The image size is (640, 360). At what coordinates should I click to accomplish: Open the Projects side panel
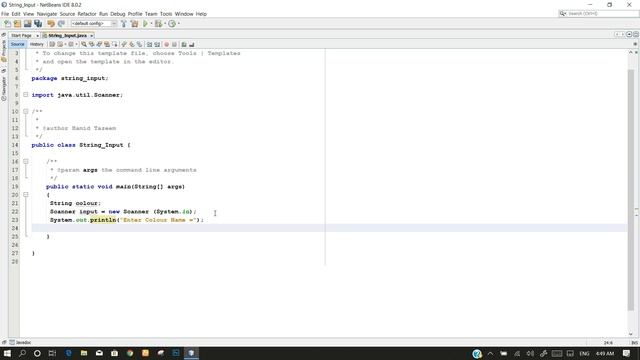4,51
